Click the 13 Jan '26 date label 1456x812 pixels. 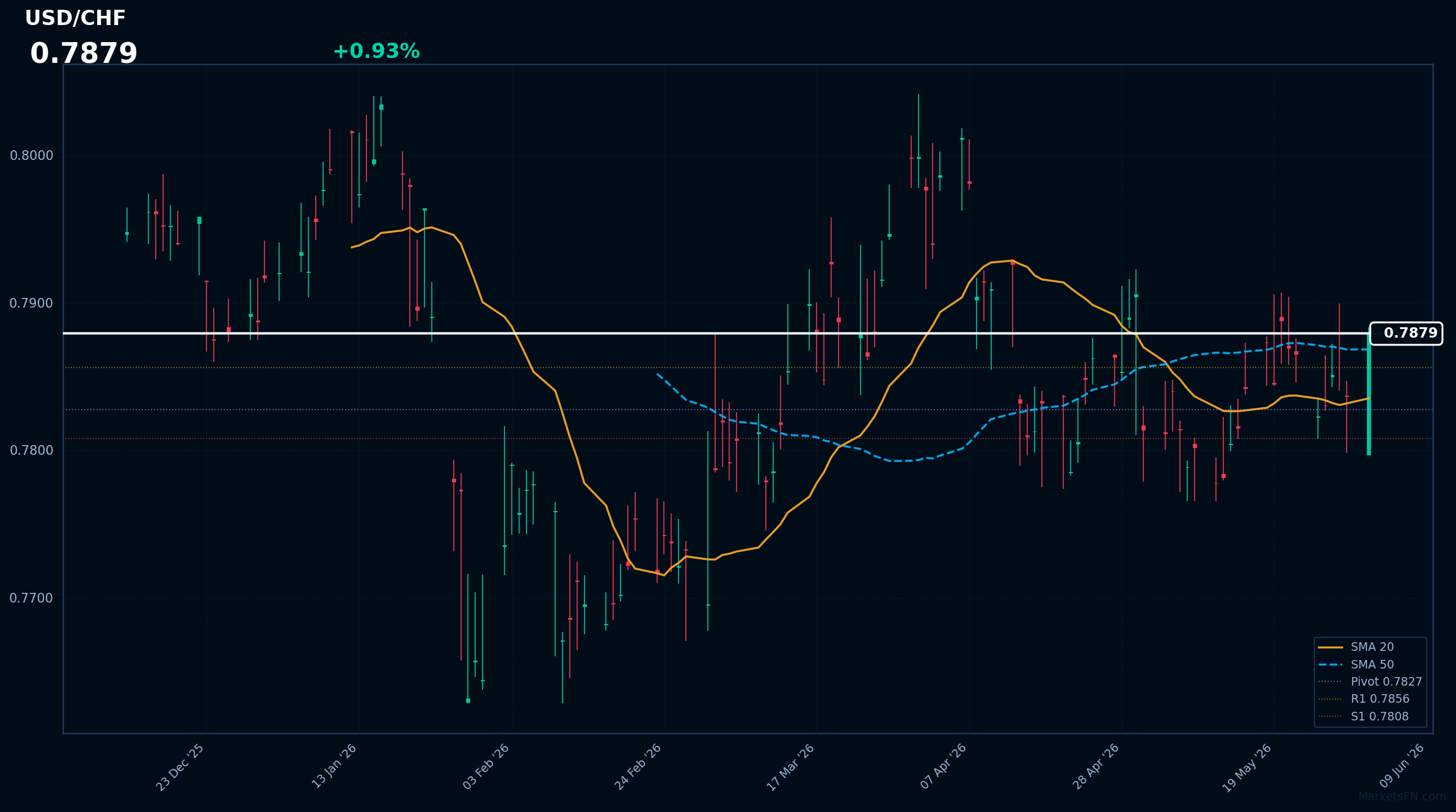coord(334,766)
